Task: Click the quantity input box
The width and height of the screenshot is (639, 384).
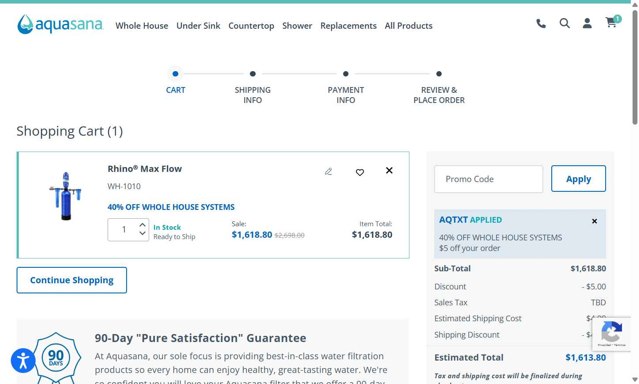Action: coord(124,230)
